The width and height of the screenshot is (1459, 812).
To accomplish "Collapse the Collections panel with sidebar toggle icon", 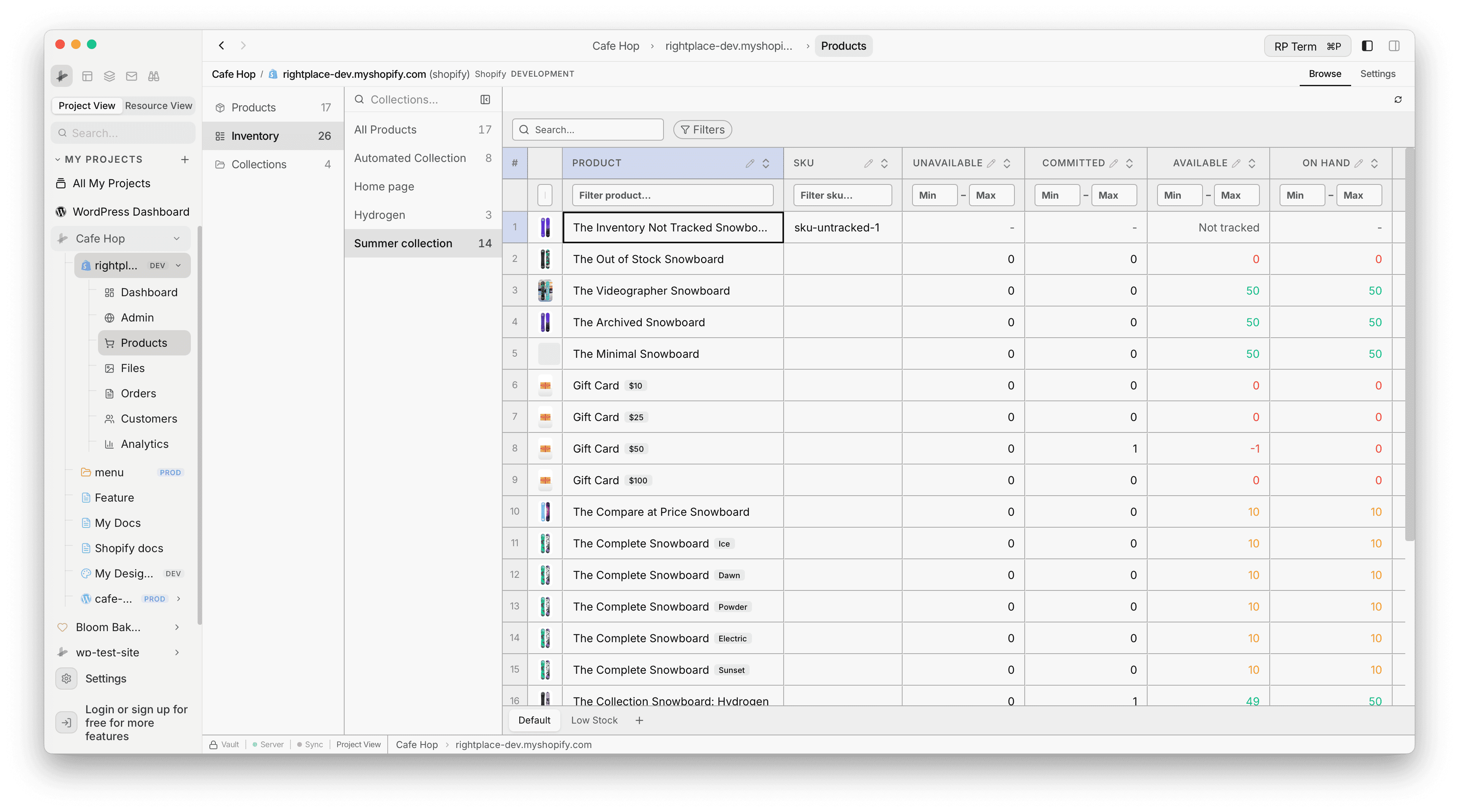I will 485,99.
